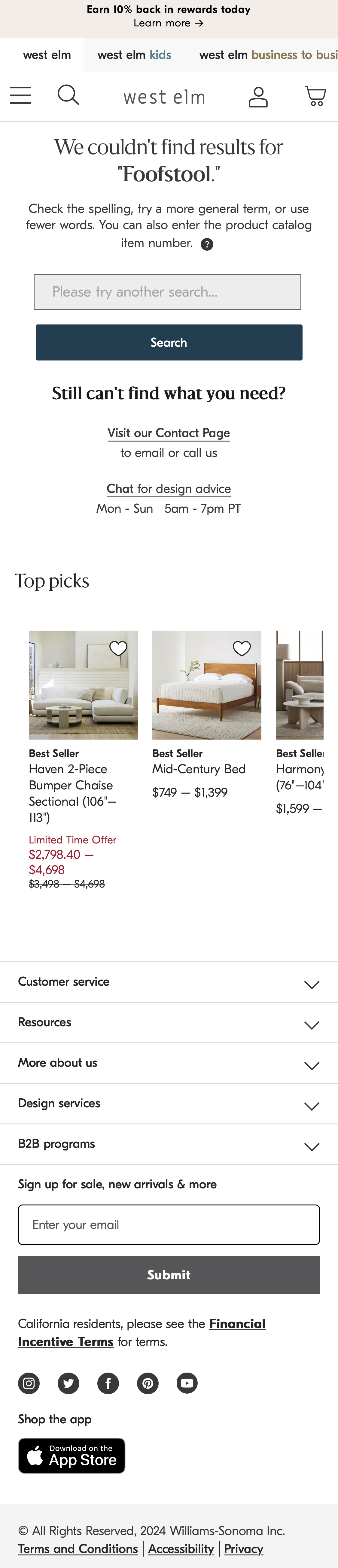Open the account profile icon
This screenshot has height=1568, width=338.
(x=258, y=97)
